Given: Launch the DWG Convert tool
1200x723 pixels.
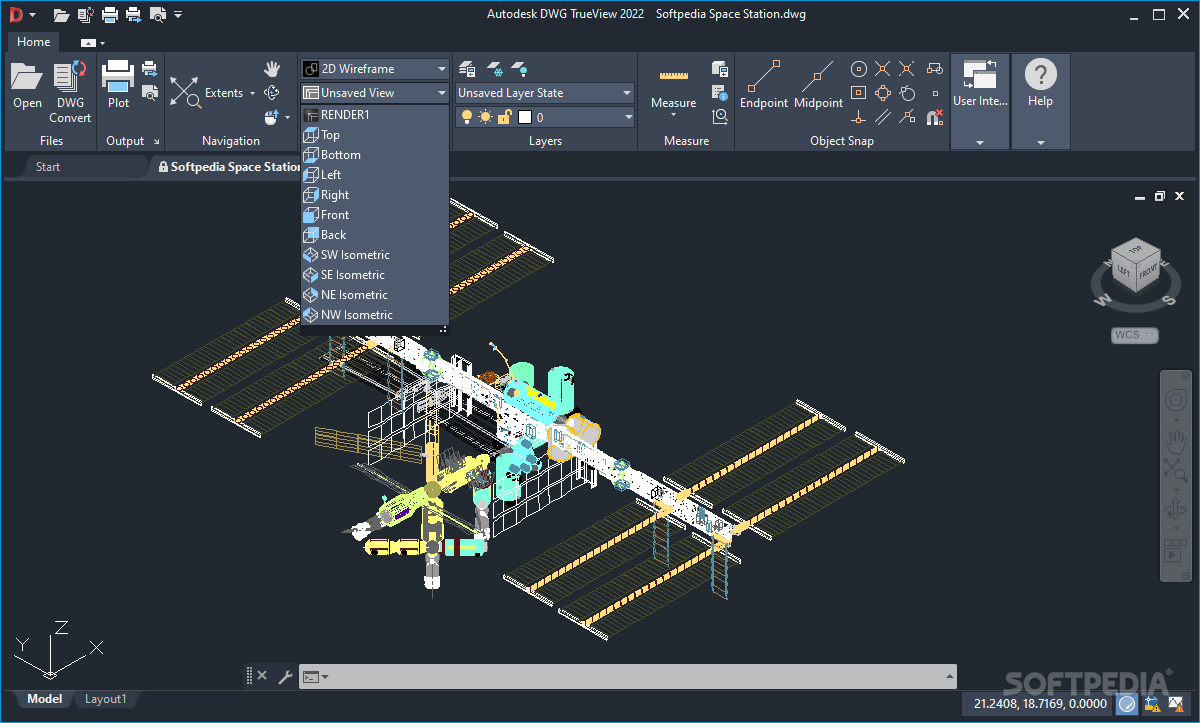Looking at the screenshot, I should pyautogui.click(x=70, y=91).
